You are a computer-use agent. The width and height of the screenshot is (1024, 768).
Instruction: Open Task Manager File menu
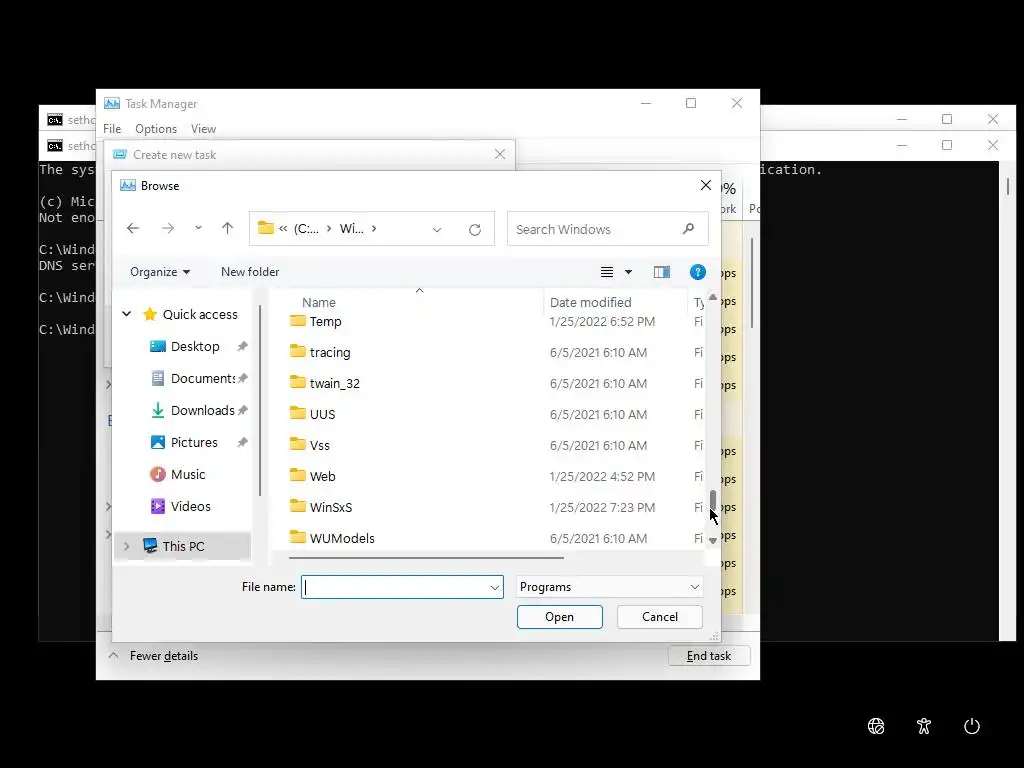(112, 129)
